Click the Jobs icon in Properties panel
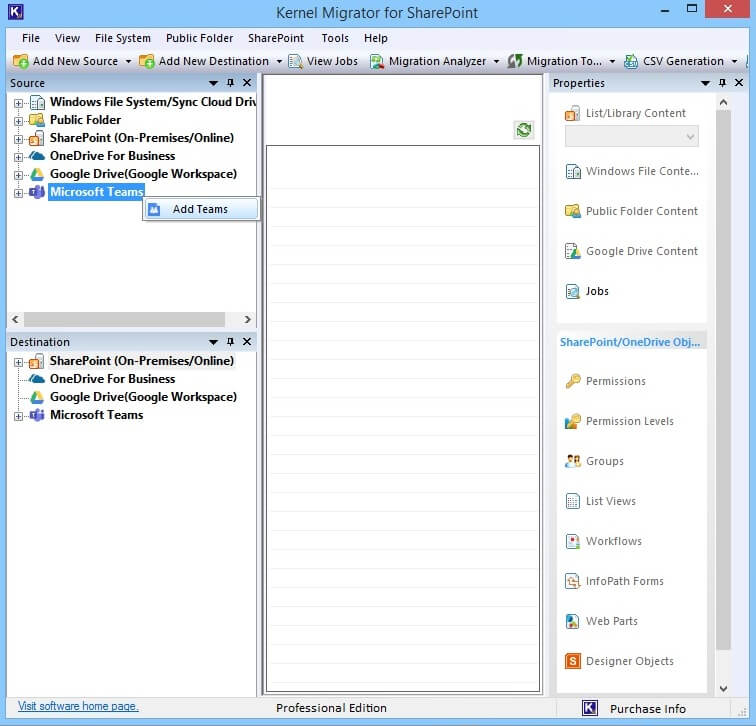 tap(573, 292)
